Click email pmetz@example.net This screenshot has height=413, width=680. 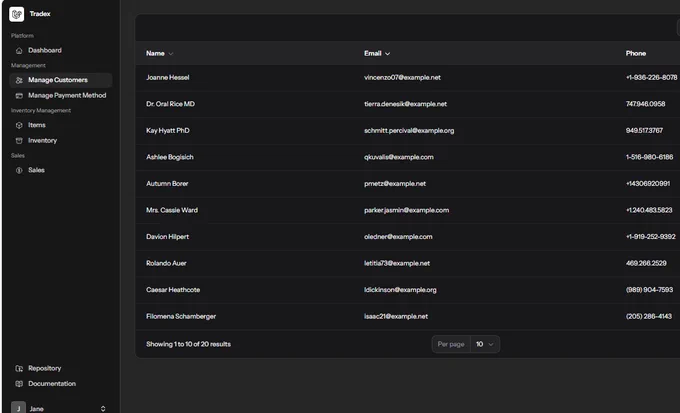tap(395, 184)
